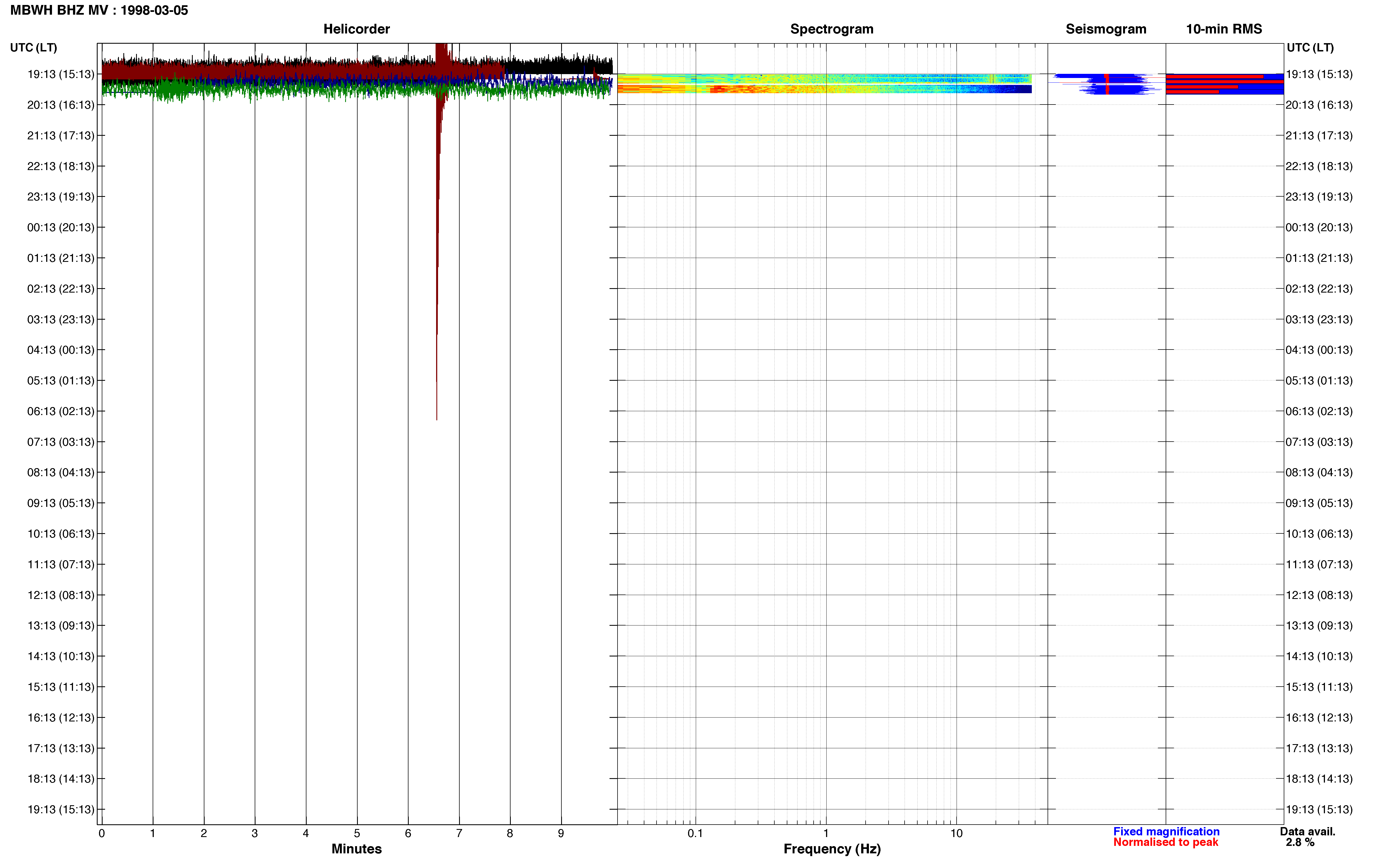Click the '4' tick on the Minutes axis
Screen dimensions: 1388x868
pos(306,833)
